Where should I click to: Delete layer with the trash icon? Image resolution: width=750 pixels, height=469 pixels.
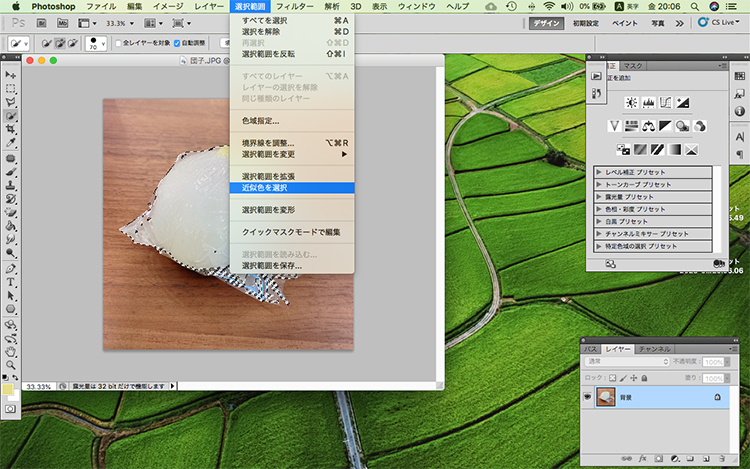[x=722, y=458]
